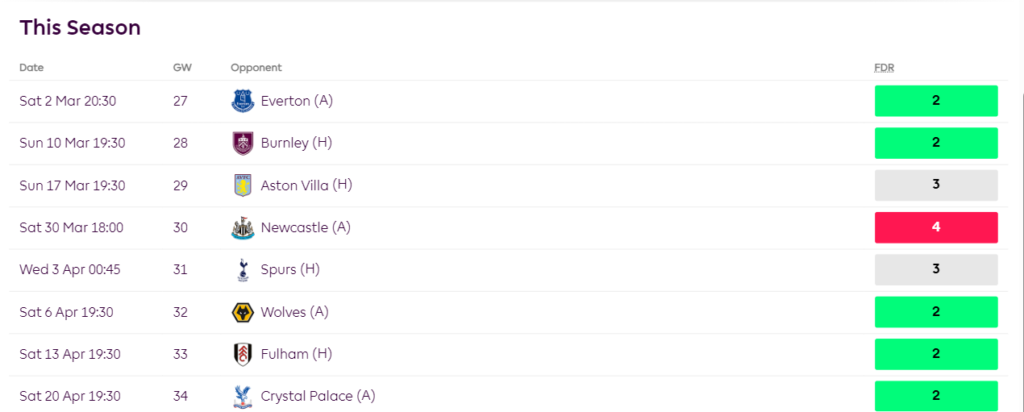Click the Crystal Palace club crest
Viewport: 1024px width, 412px height.
pos(242,396)
